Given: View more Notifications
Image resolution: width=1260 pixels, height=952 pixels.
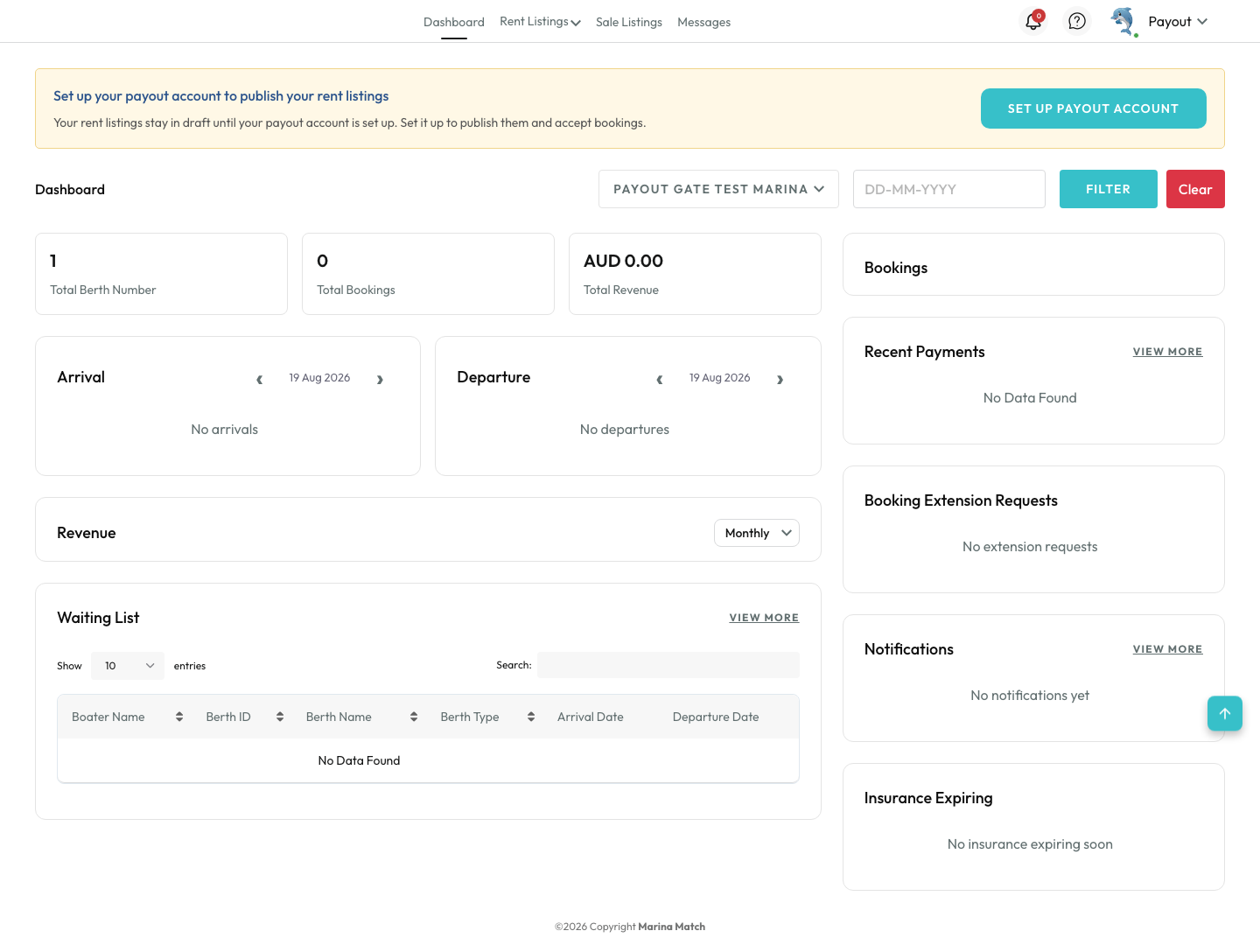Looking at the screenshot, I should [x=1167, y=649].
